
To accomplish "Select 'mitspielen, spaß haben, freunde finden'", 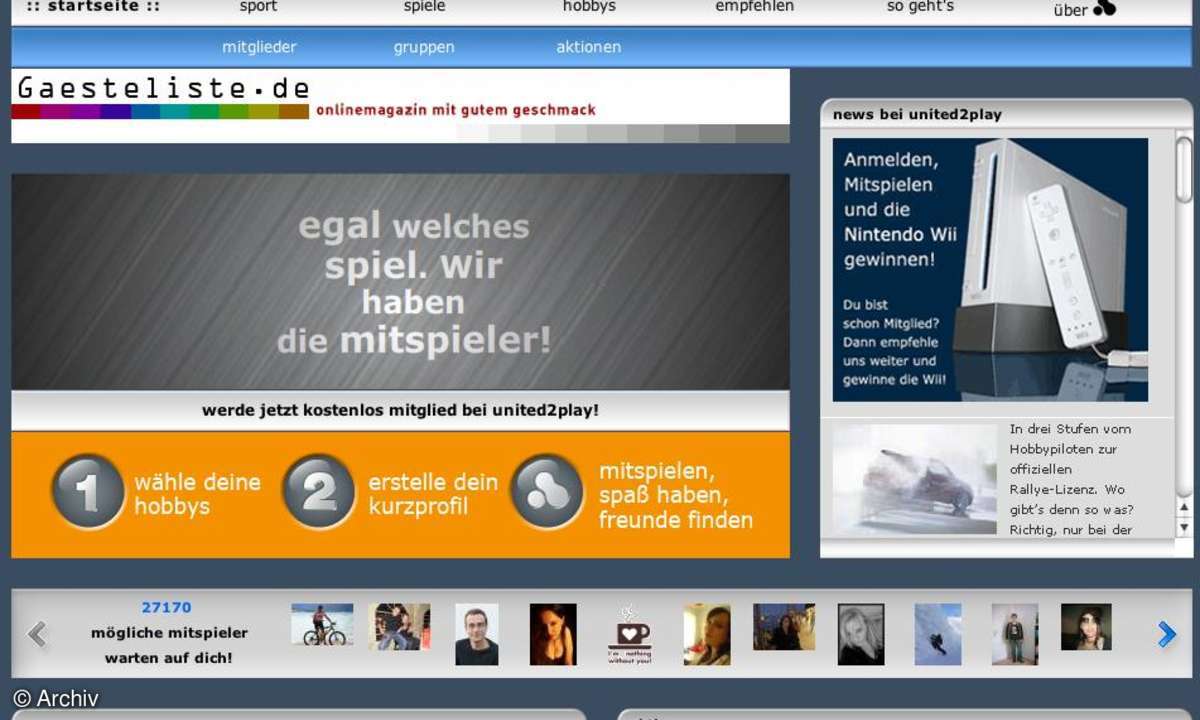I will [676, 495].
